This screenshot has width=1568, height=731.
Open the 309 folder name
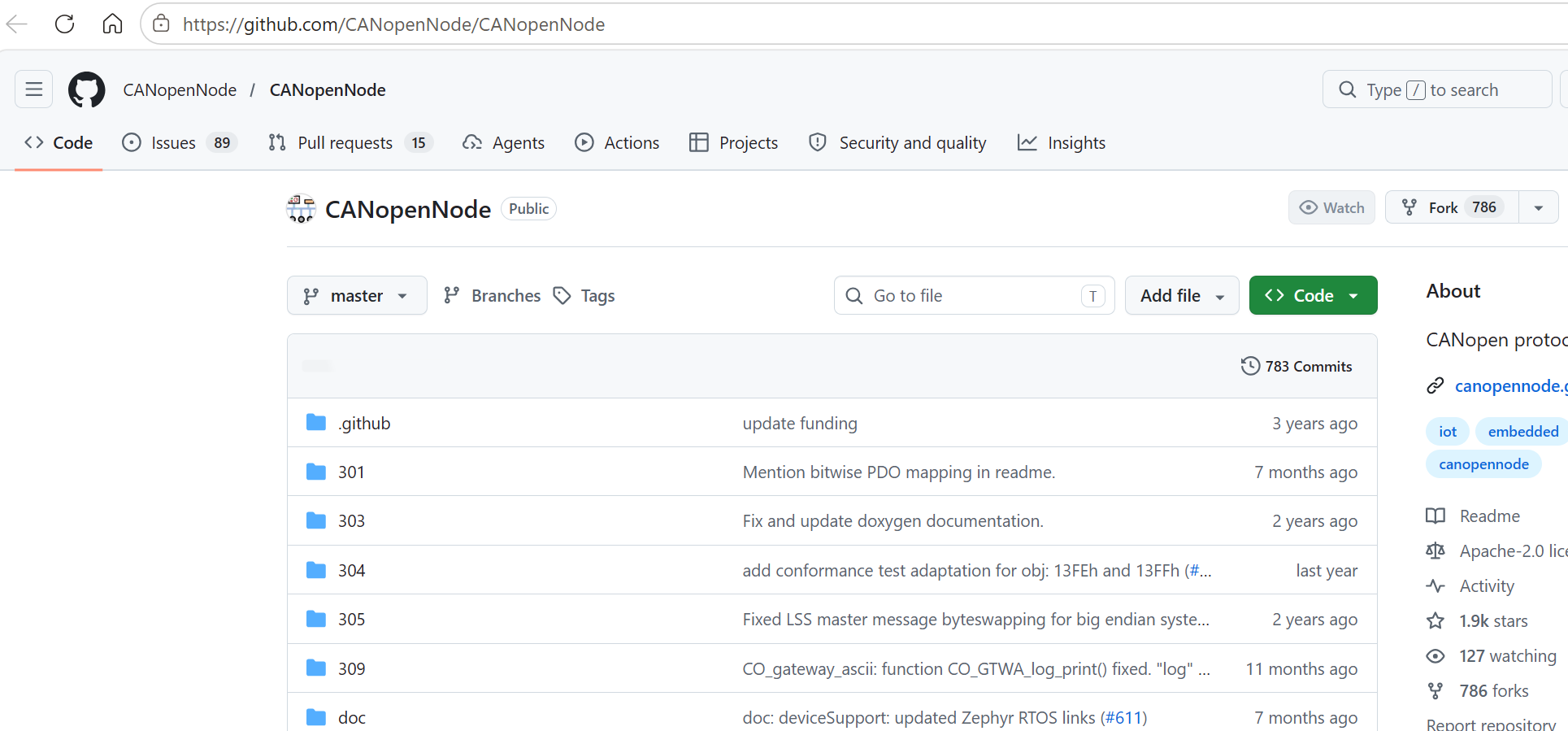(x=352, y=668)
